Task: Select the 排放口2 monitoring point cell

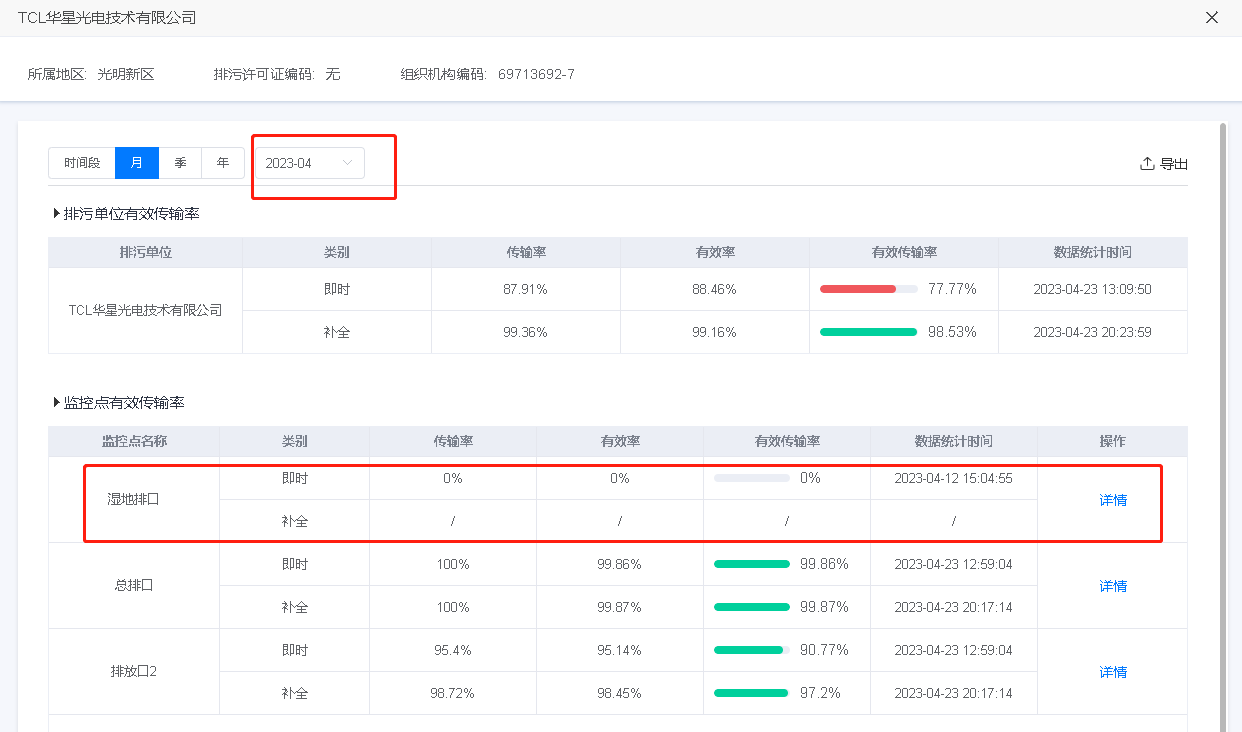Action: pyautogui.click(x=134, y=671)
